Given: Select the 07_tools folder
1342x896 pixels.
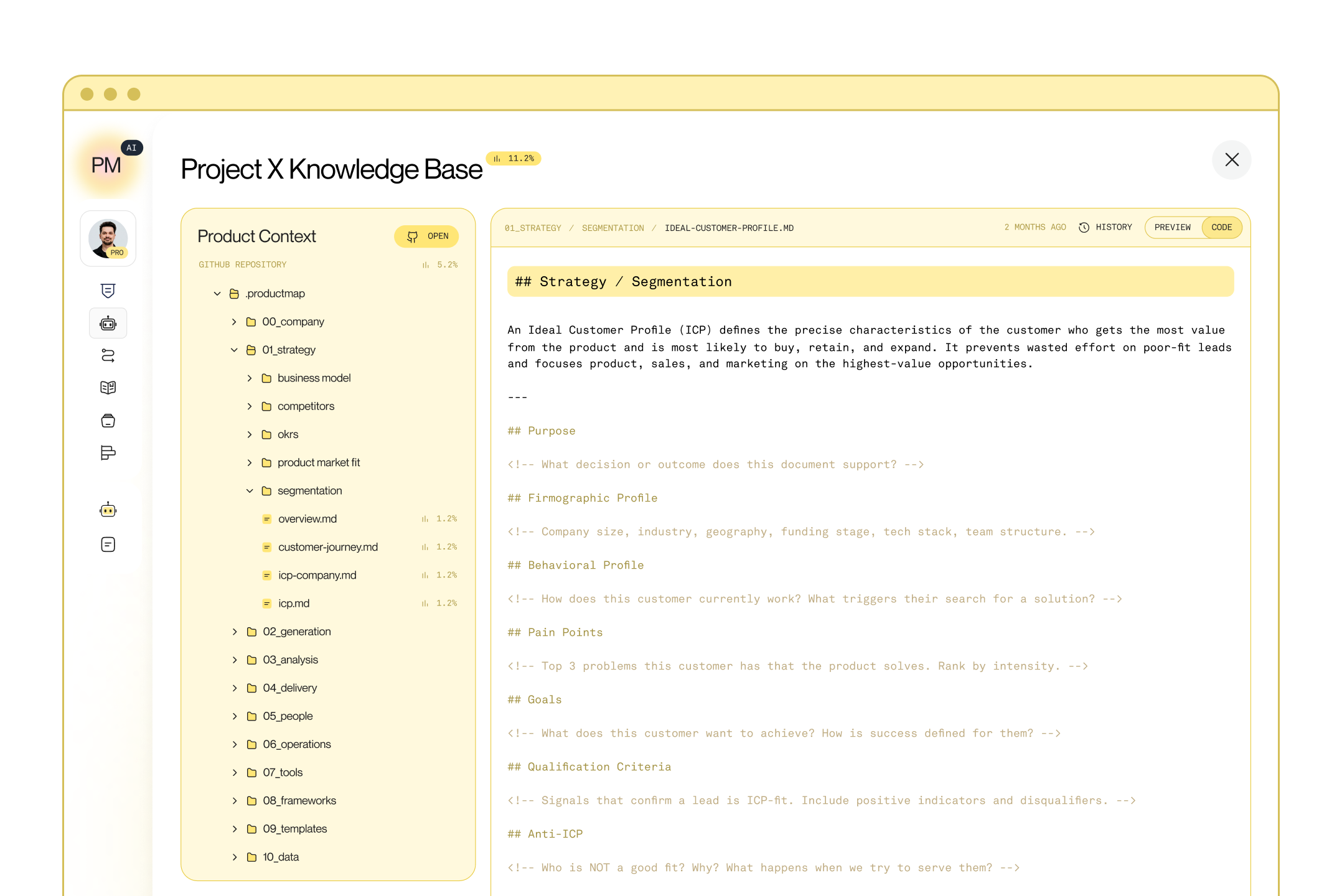Looking at the screenshot, I should 283,773.
